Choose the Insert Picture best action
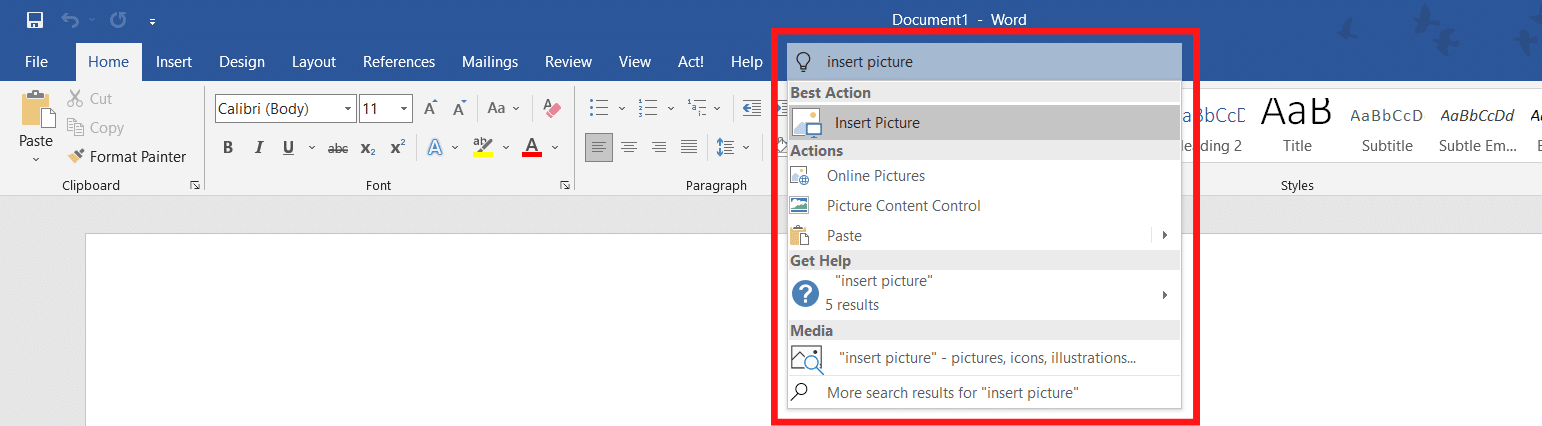This screenshot has height=426, width=1542. [x=984, y=123]
